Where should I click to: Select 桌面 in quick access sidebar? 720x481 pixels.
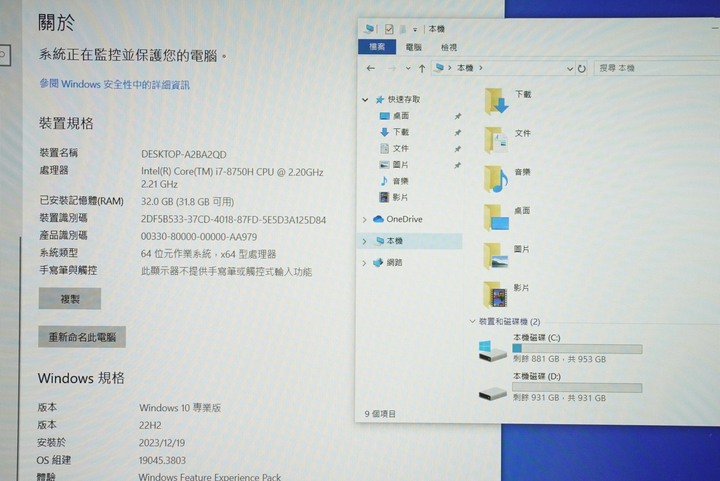pyautogui.click(x=400, y=116)
